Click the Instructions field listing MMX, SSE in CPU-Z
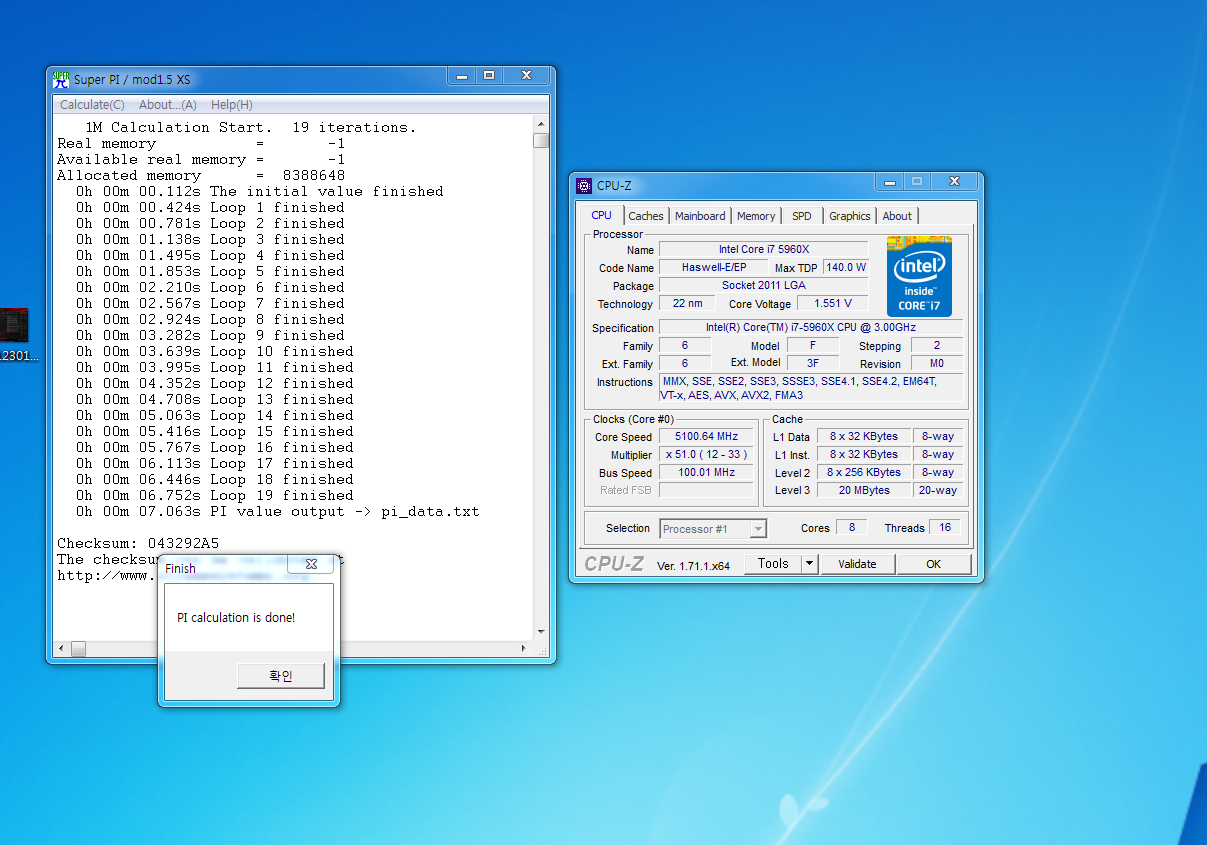The width and height of the screenshot is (1207, 845). (x=811, y=388)
